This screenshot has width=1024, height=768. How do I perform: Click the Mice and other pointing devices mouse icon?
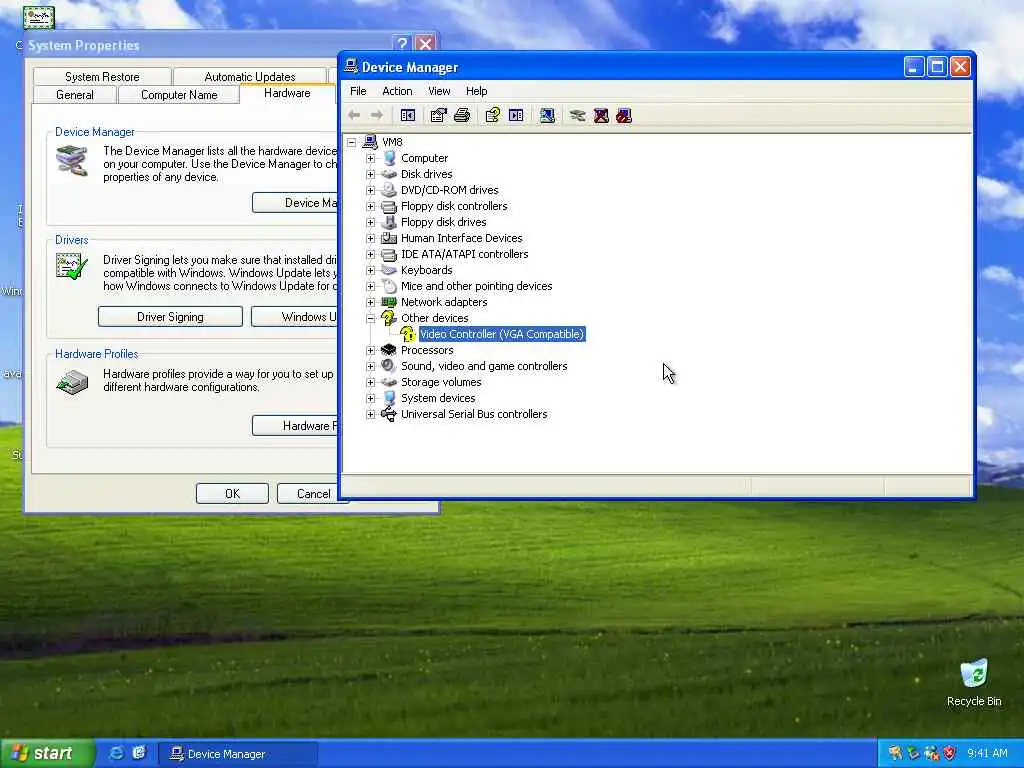pyautogui.click(x=389, y=286)
